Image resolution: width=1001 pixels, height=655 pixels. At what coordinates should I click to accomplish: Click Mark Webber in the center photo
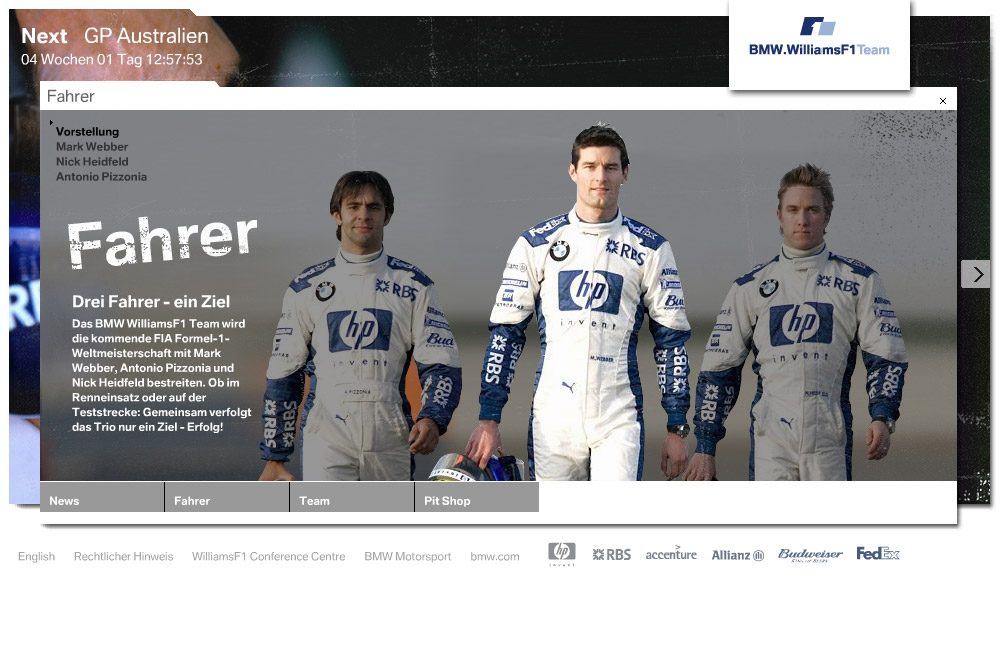click(x=591, y=300)
